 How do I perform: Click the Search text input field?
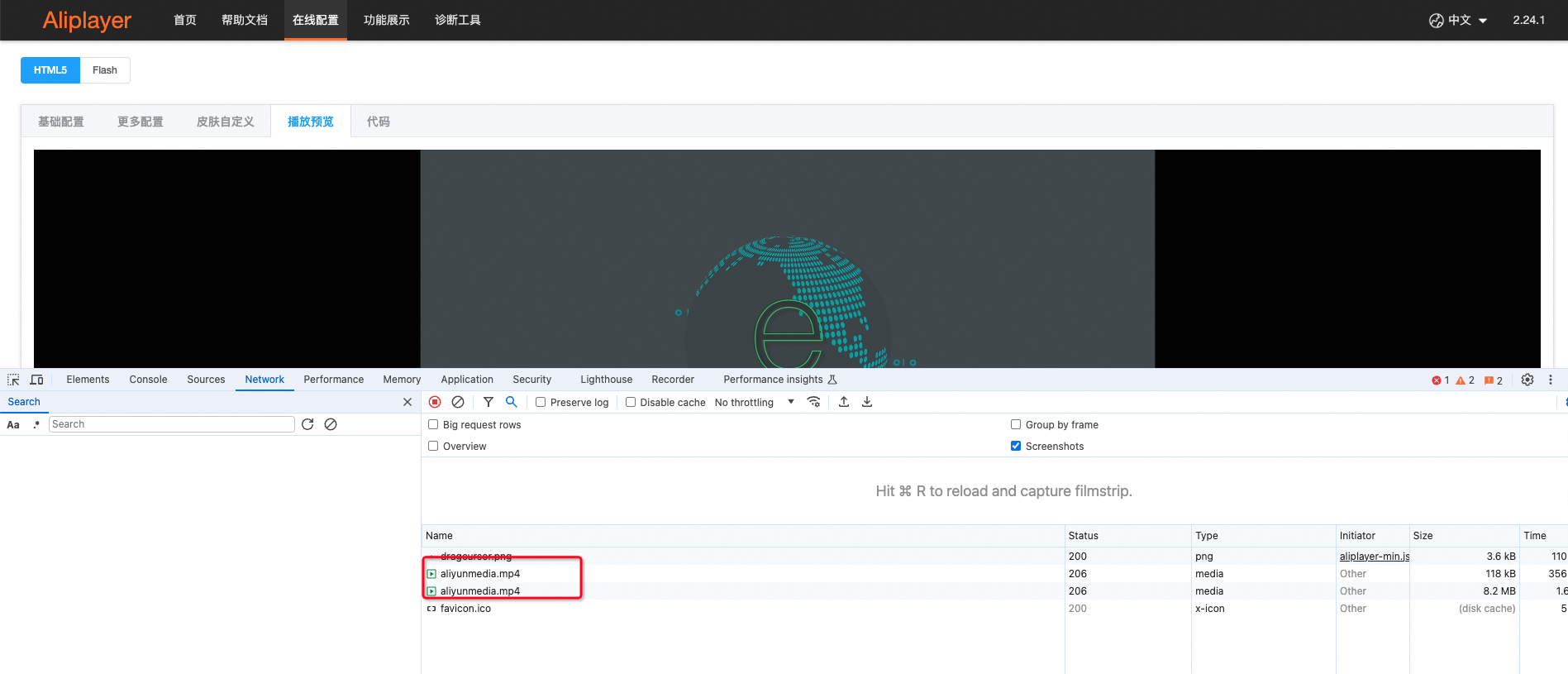(x=172, y=424)
